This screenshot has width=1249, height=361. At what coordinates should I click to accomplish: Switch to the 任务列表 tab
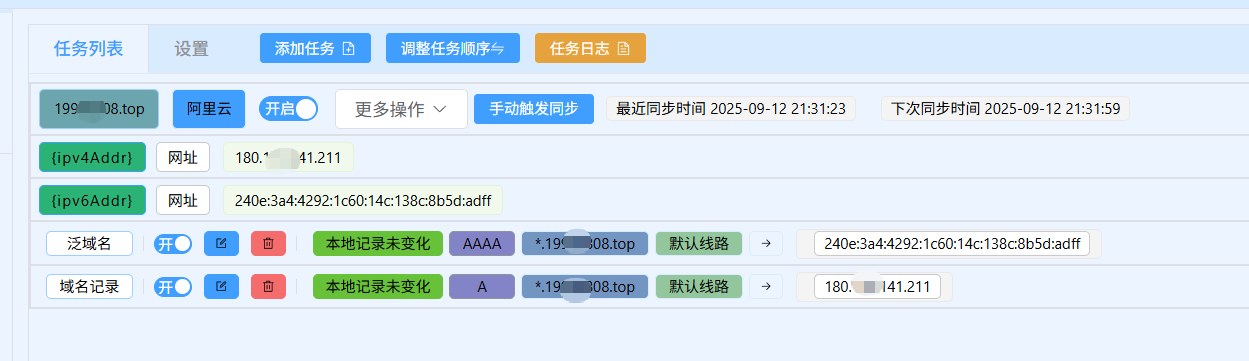click(x=89, y=48)
